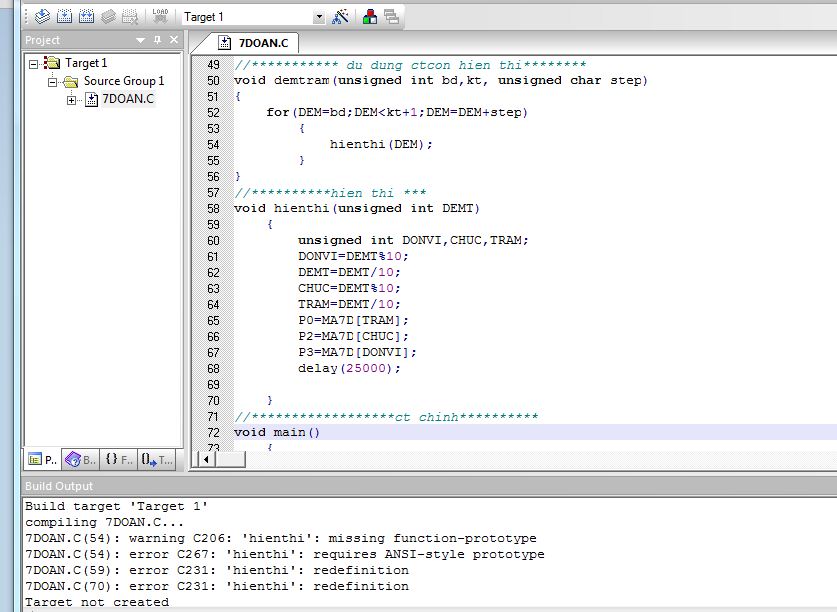Expand the 7DOAN.C file node

(x=71, y=99)
